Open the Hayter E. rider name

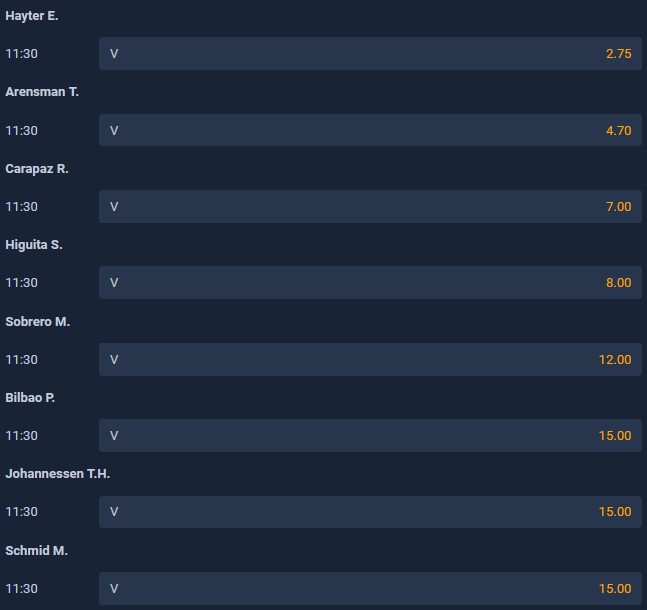pos(32,16)
